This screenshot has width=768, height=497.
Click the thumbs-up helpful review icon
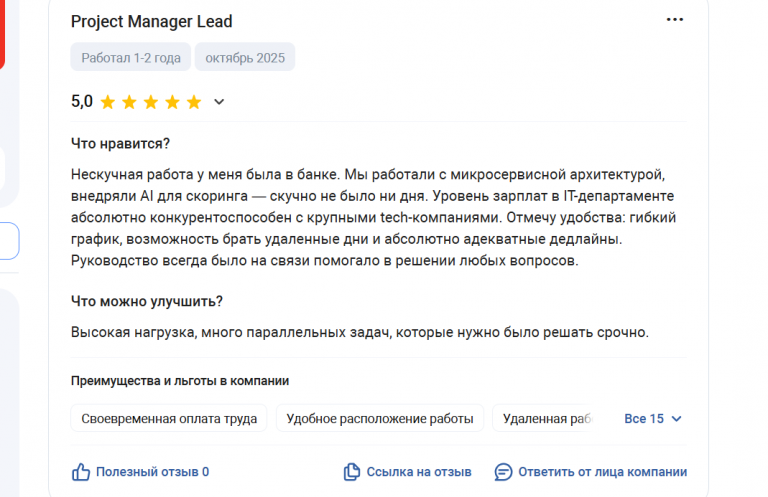click(x=81, y=472)
